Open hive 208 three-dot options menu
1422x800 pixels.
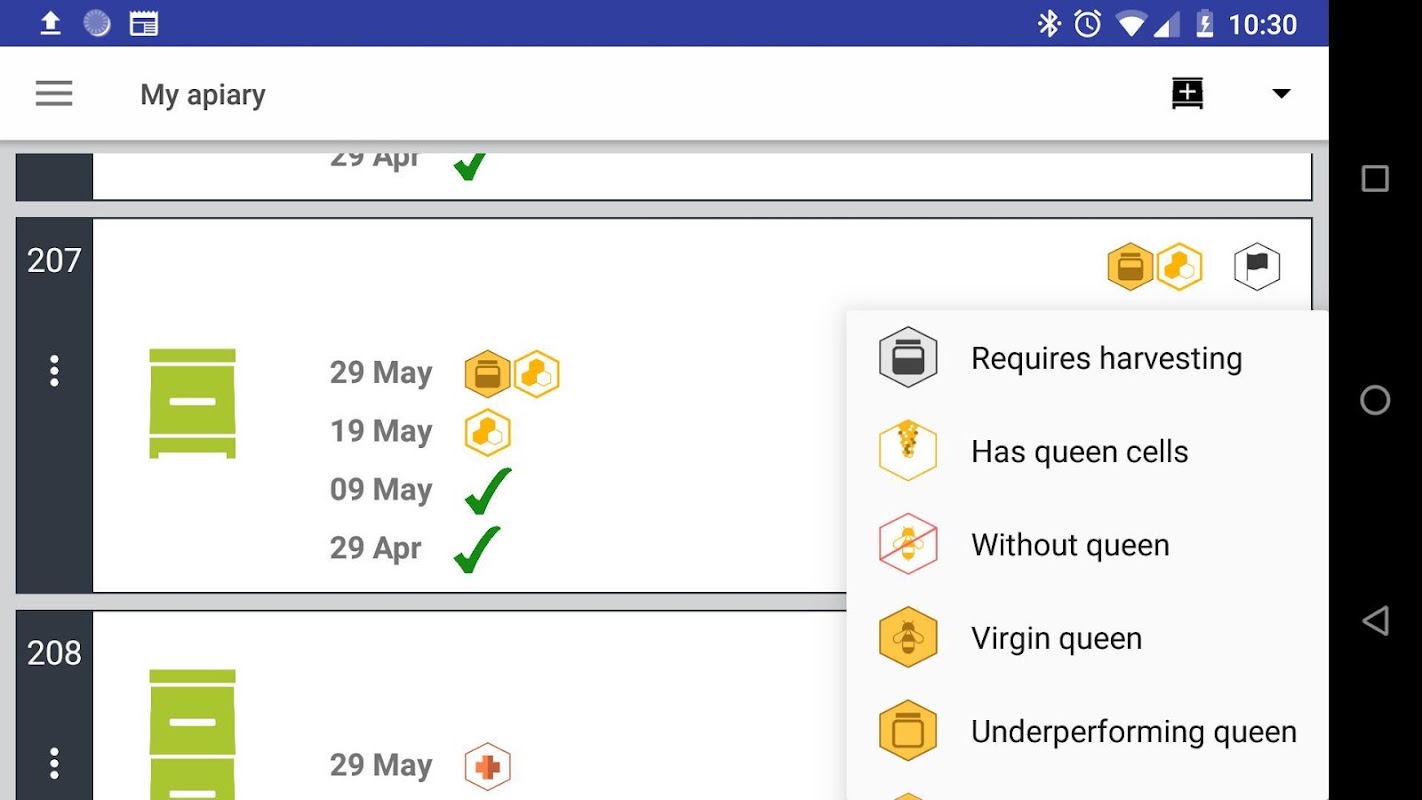54,764
